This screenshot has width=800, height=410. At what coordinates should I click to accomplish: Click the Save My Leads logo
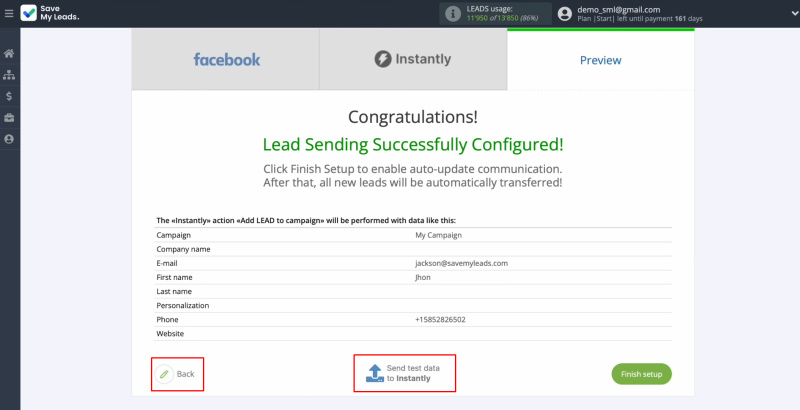[x=50, y=13]
